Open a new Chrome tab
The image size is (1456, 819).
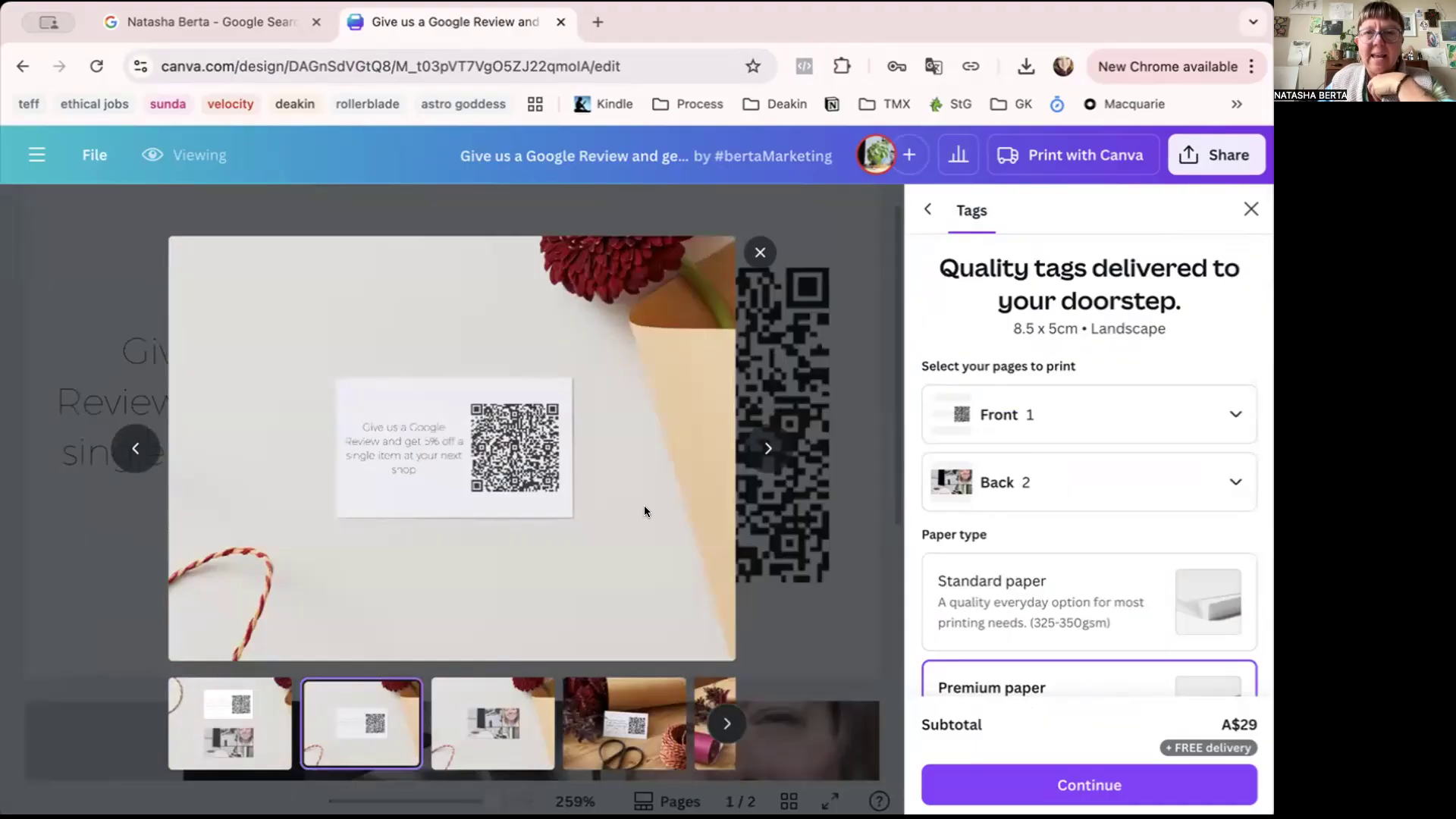tap(598, 22)
